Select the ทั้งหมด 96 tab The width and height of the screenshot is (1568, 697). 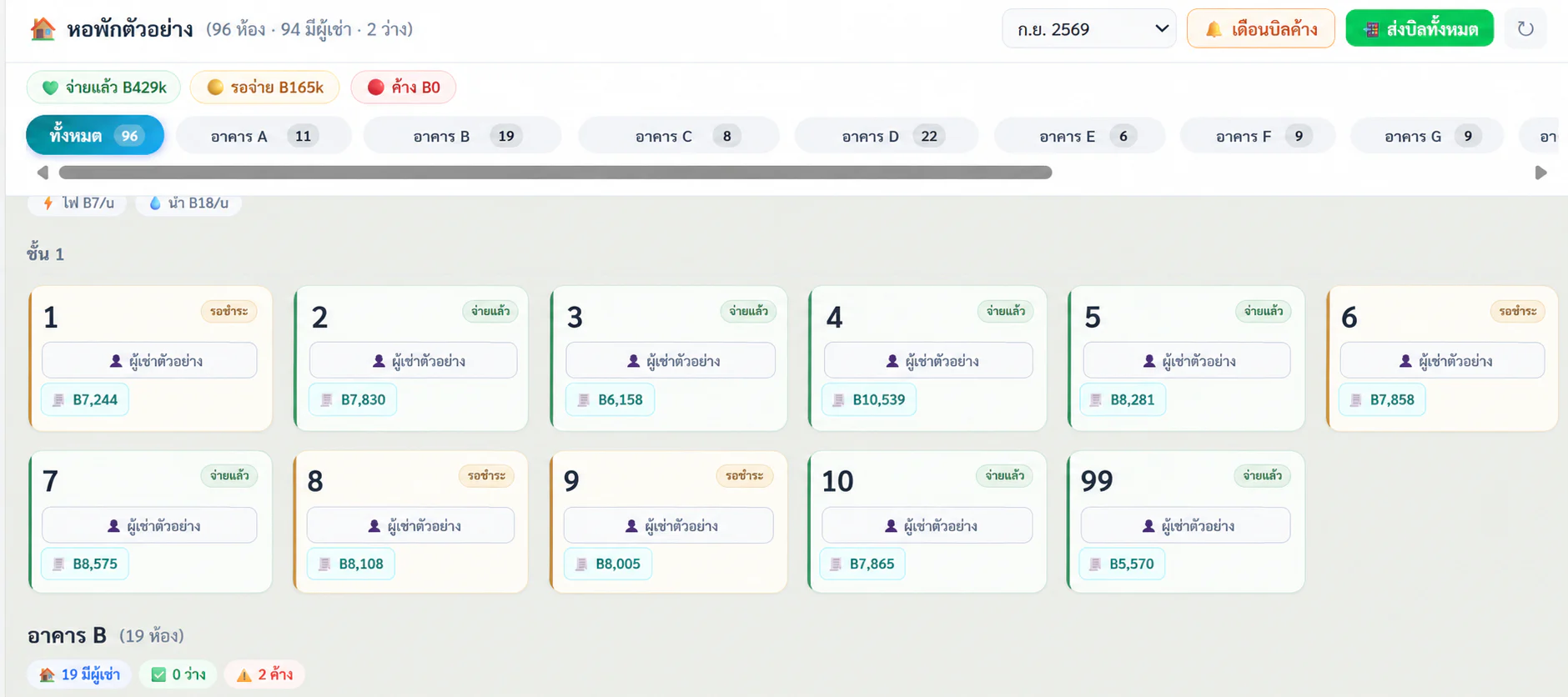(95, 135)
